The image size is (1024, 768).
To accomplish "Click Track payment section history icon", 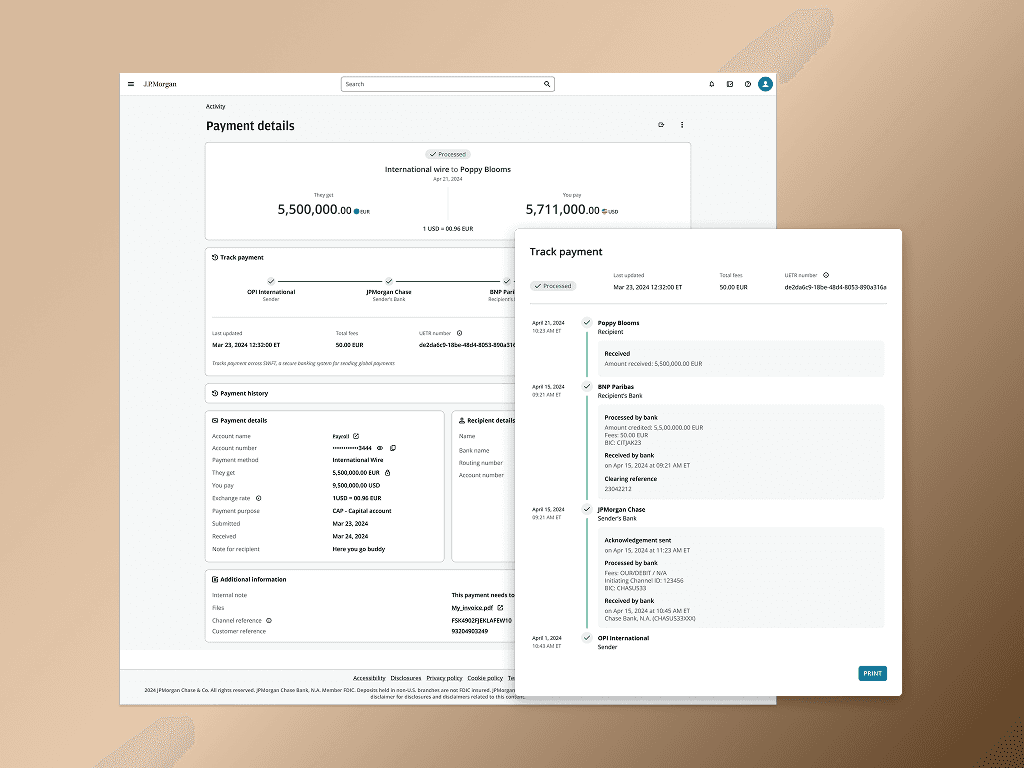I will tap(215, 257).
